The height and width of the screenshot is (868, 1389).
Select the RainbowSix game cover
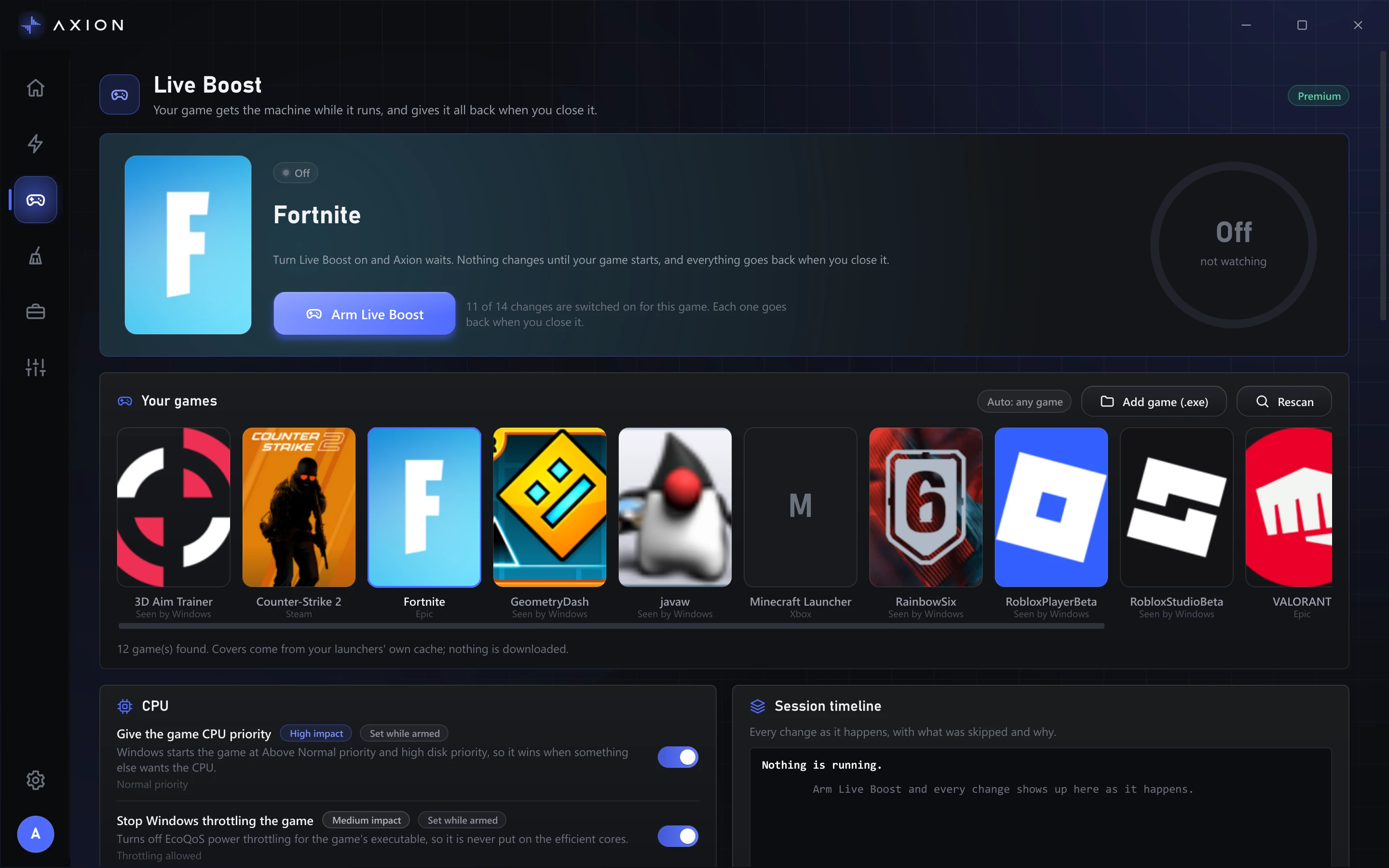(x=926, y=507)
